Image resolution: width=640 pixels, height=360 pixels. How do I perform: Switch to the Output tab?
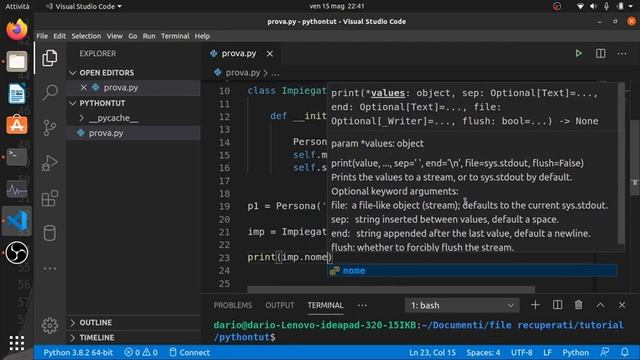pos(280,305)
